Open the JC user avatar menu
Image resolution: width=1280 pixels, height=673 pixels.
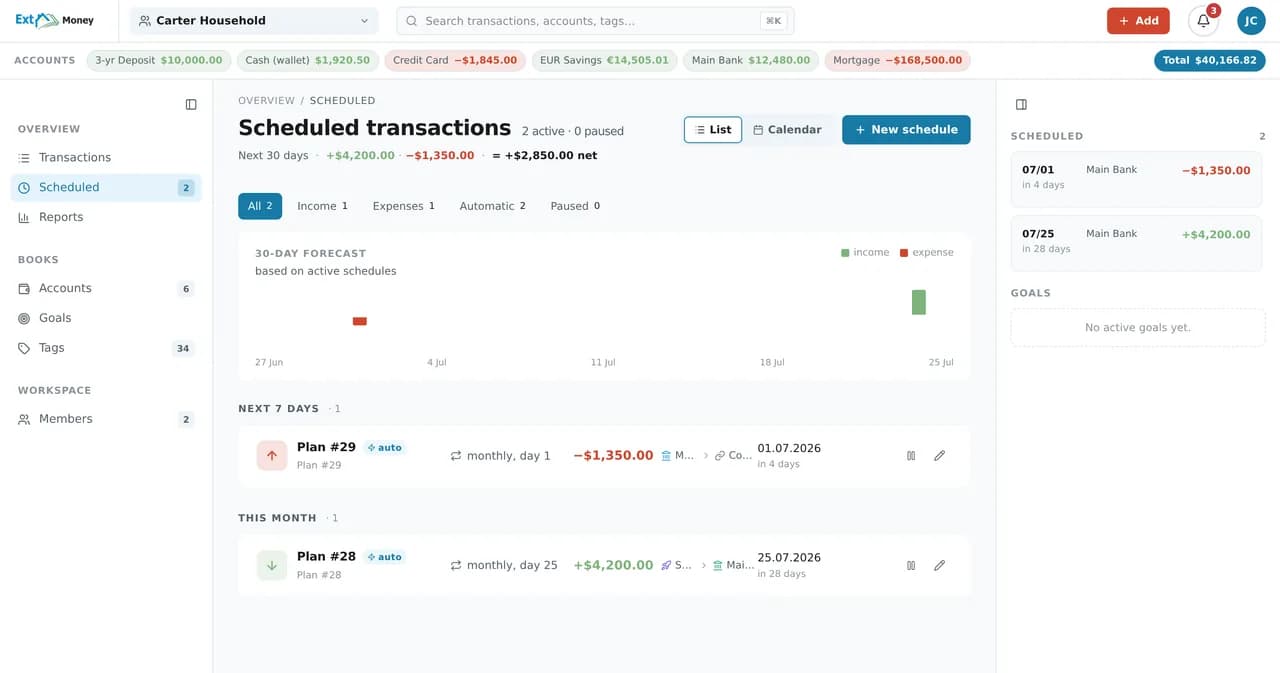click(x=1251, y=21)
